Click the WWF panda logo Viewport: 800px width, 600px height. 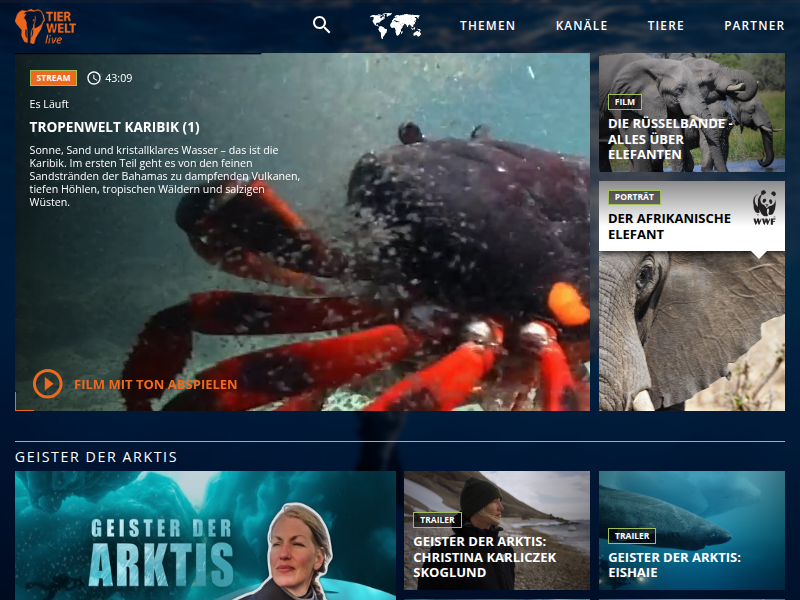pos(766,206)
